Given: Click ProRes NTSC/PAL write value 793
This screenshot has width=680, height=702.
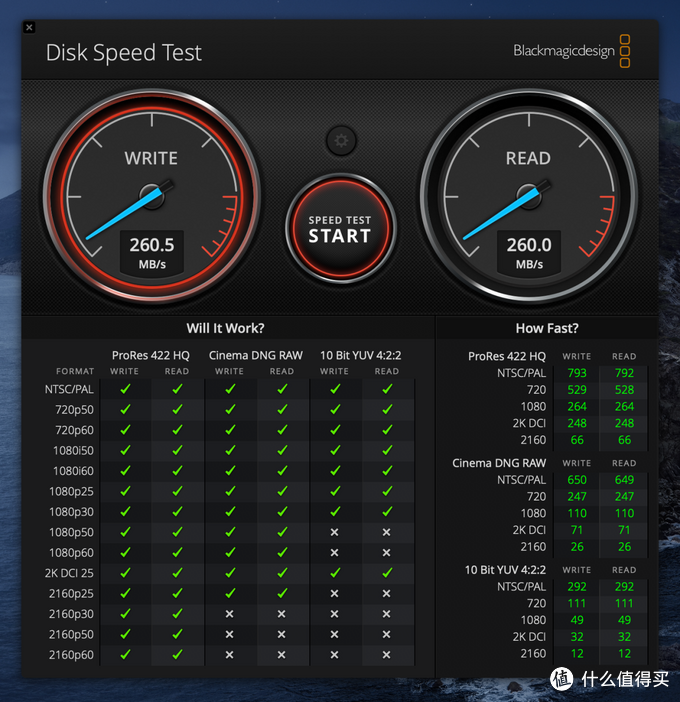Looking at the screenshot, I should tap(577, 373).
